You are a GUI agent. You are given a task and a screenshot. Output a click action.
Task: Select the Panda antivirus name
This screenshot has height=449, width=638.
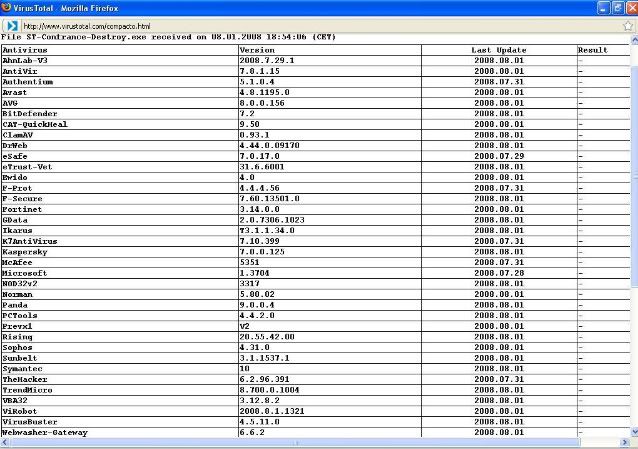point(15,305)
